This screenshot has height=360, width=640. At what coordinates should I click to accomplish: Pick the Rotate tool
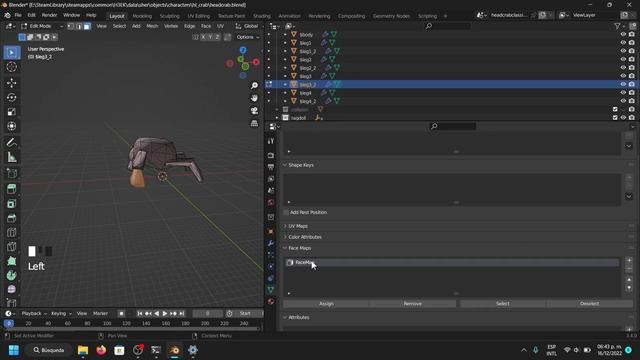point(11,97)
